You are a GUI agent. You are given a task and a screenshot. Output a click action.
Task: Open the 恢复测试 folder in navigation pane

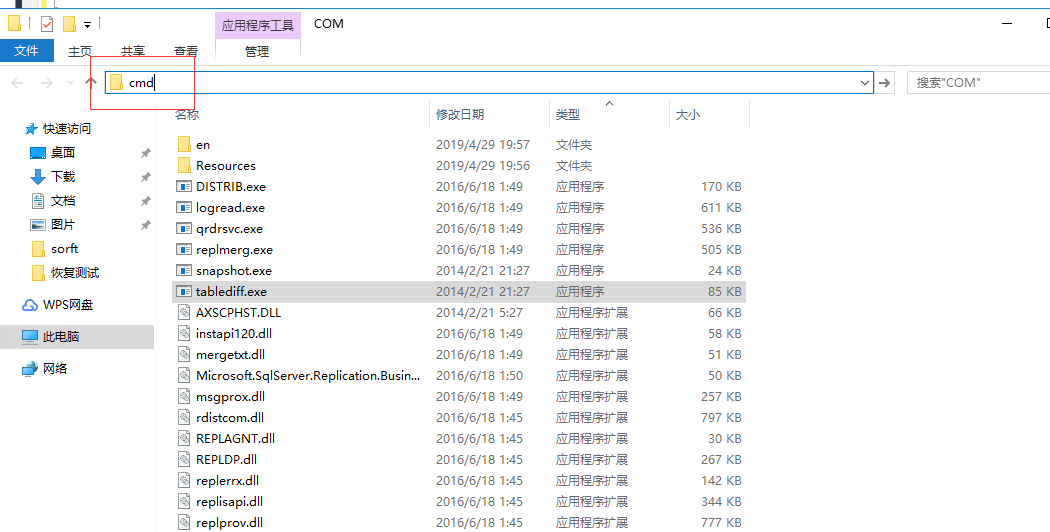click(x=74, y=273)
